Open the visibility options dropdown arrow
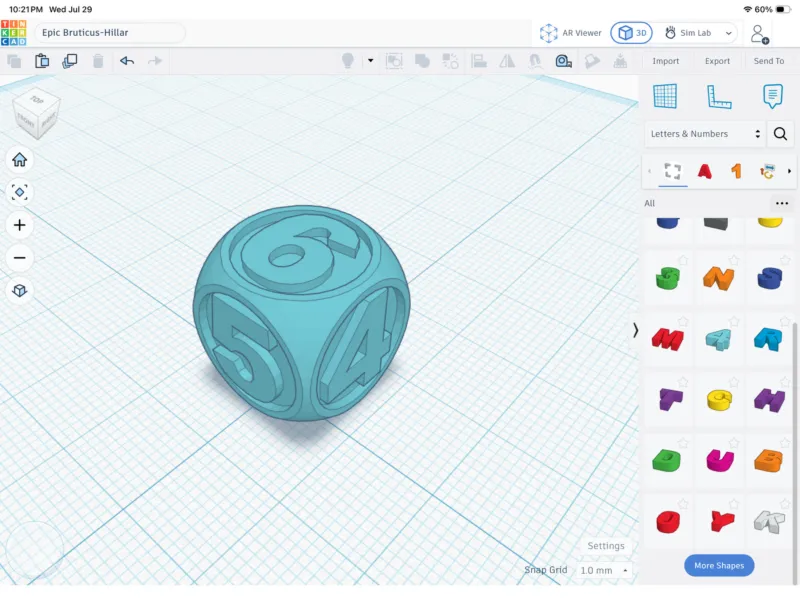The image size is (800, 600). tap(370, 61)
